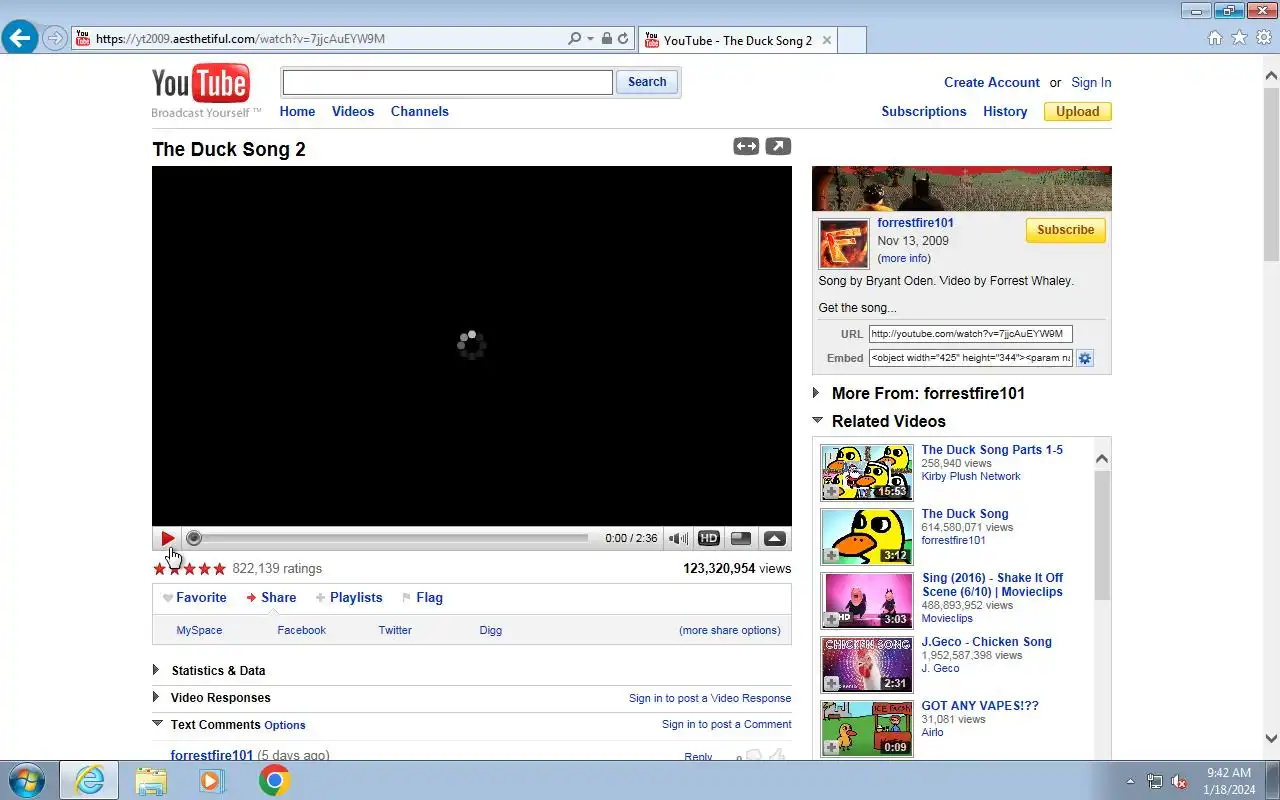Screen dimensions: 1280x800
Task: Share the video on Digg
Action: [490, 630]
